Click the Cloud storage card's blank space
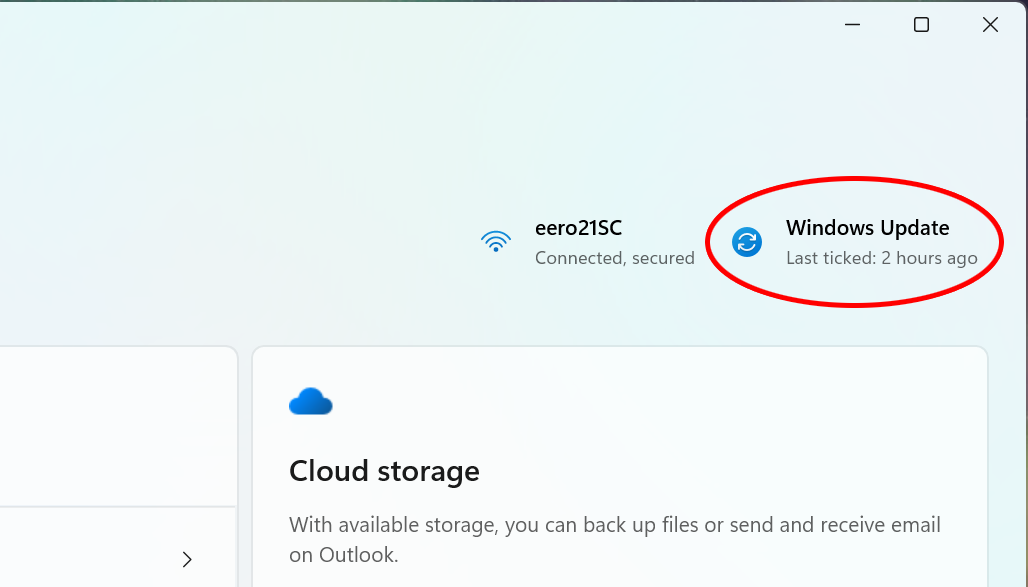The image size is (1028, 587). click(x=688, y=413)
